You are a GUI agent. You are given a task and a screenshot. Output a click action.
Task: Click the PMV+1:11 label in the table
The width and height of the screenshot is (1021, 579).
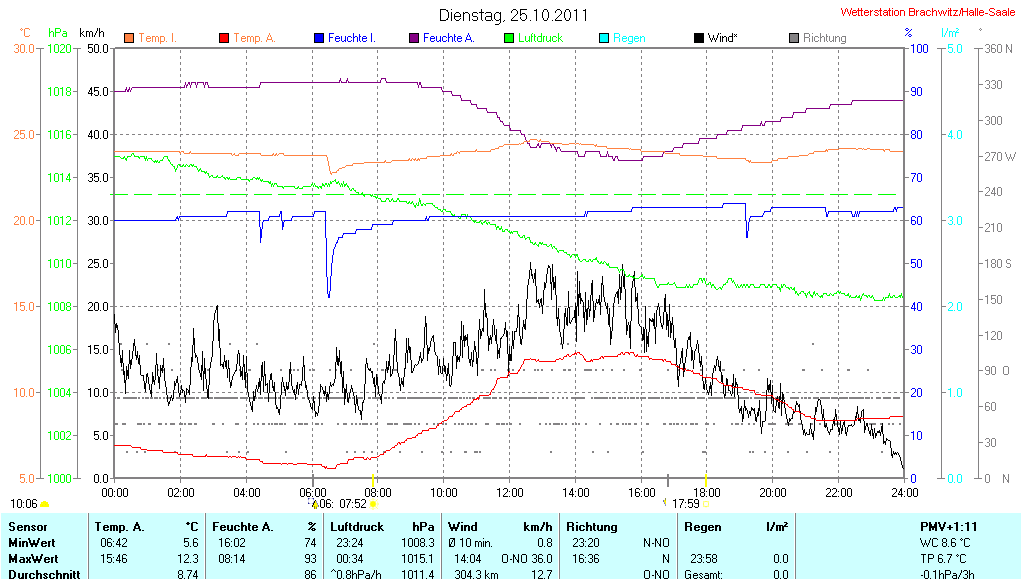point(950,526)
